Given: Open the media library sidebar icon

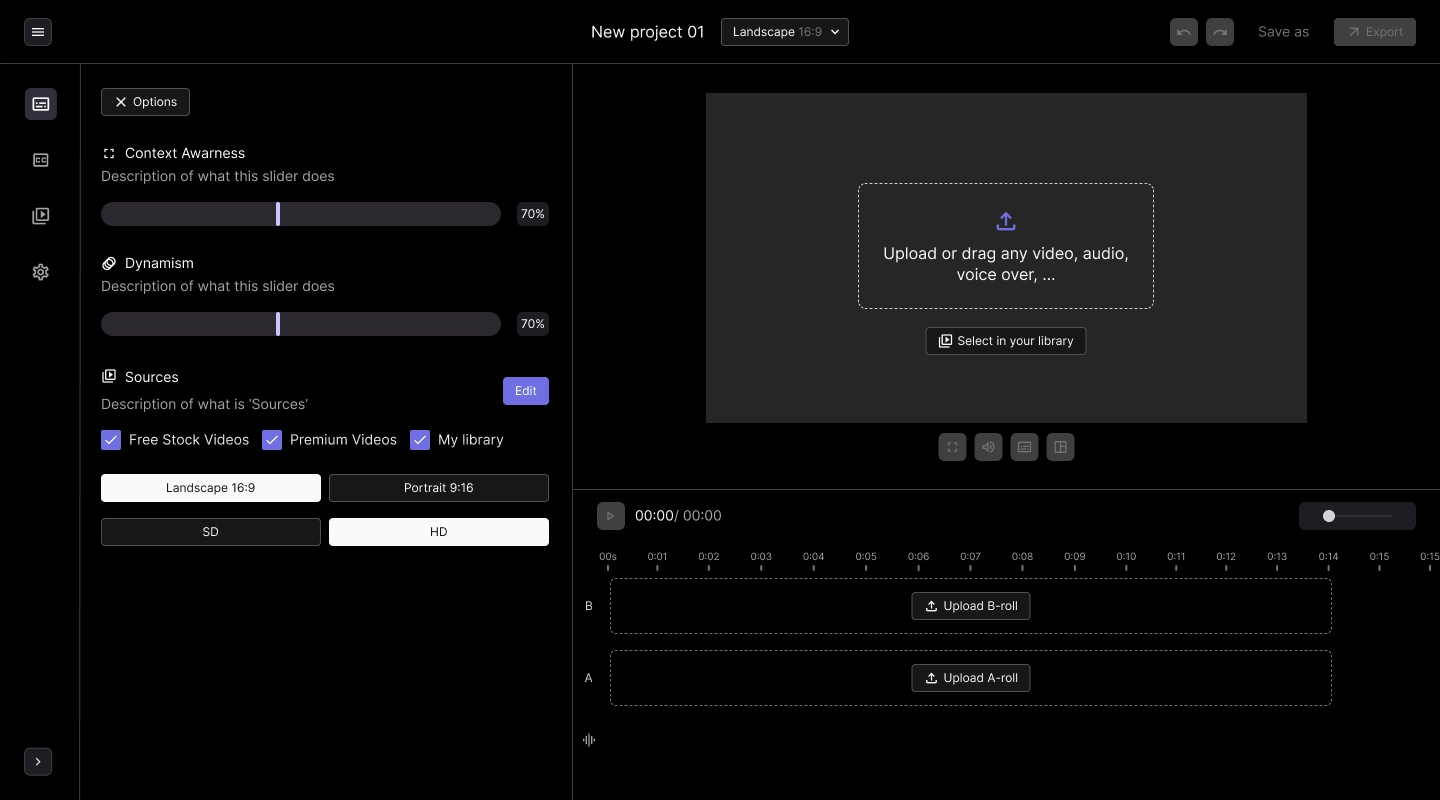Looking at the screenshot, I should coord(41,216).
